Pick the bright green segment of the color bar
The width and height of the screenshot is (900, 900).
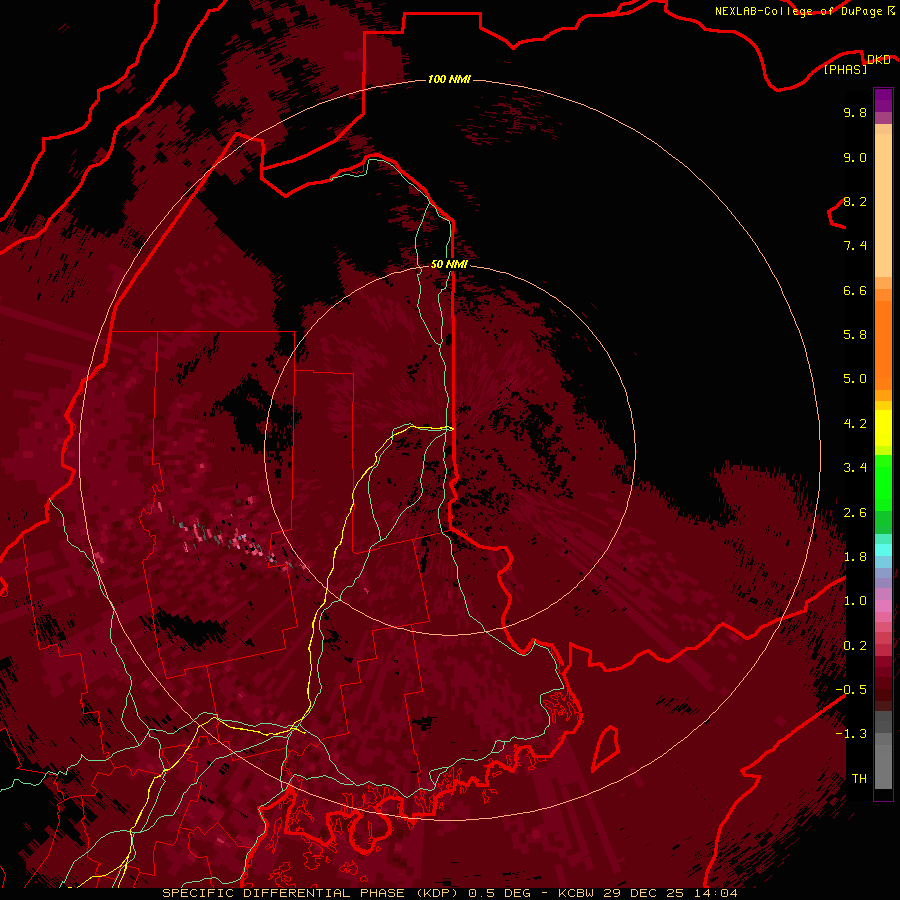click(883, 482)
